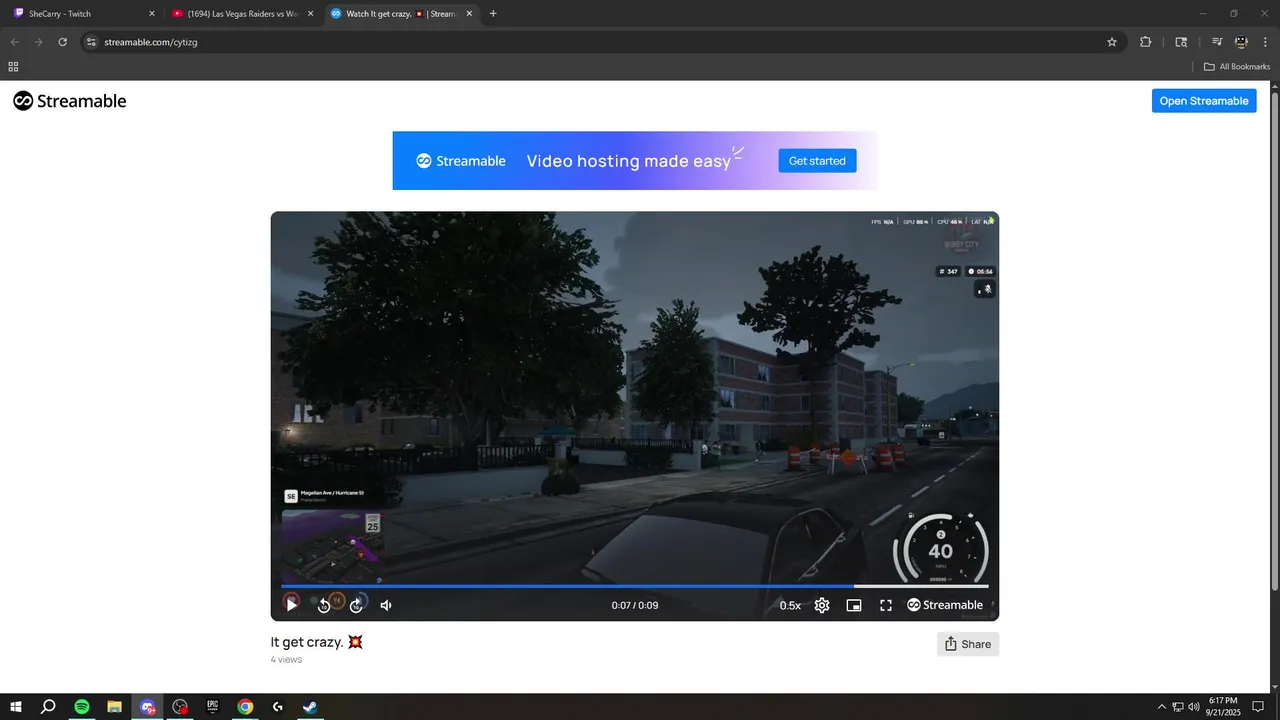Open the Chrome three-dot menu
This screenshot has width=1280, height=720.
tap(1265, 42)
